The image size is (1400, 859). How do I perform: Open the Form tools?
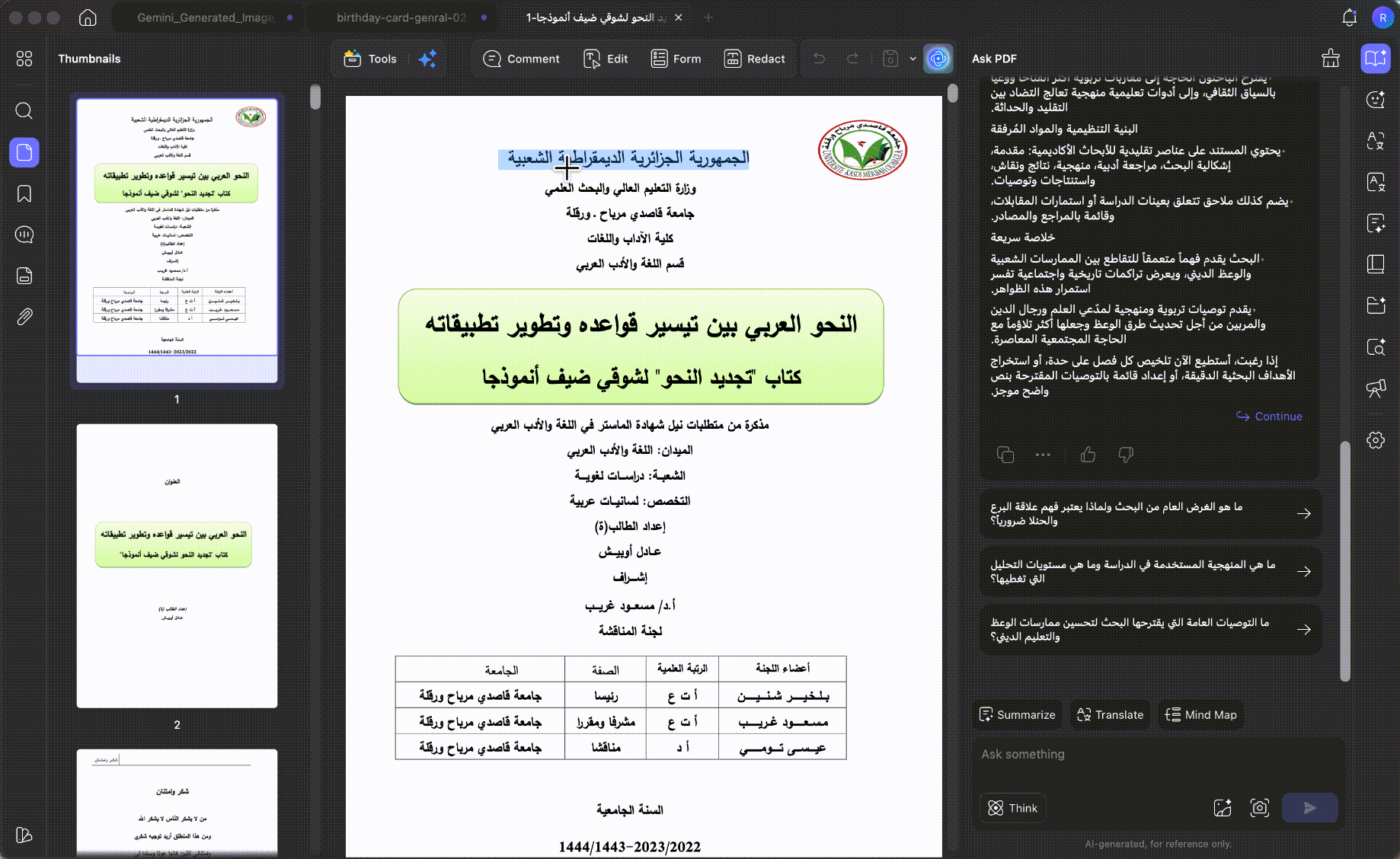point(676,59)
